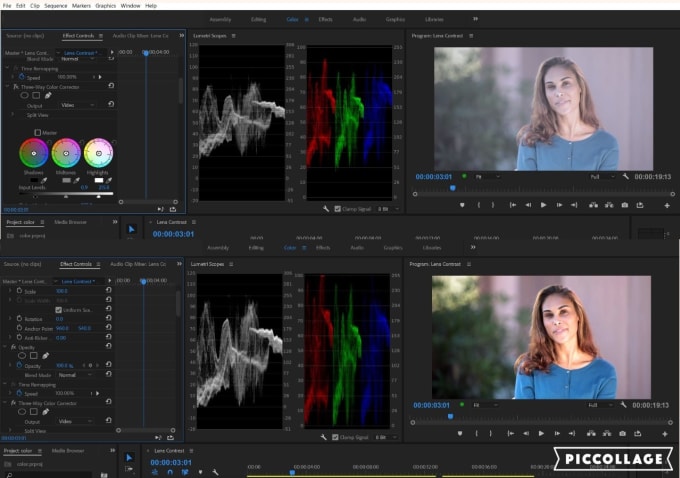Step forward one frame in top Program monitor
The image size is (680, 478).
(x=559, y=205)
